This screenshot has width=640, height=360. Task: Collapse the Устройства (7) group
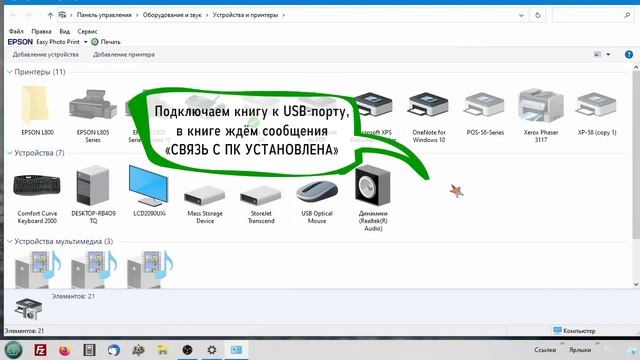coord(10,153)
